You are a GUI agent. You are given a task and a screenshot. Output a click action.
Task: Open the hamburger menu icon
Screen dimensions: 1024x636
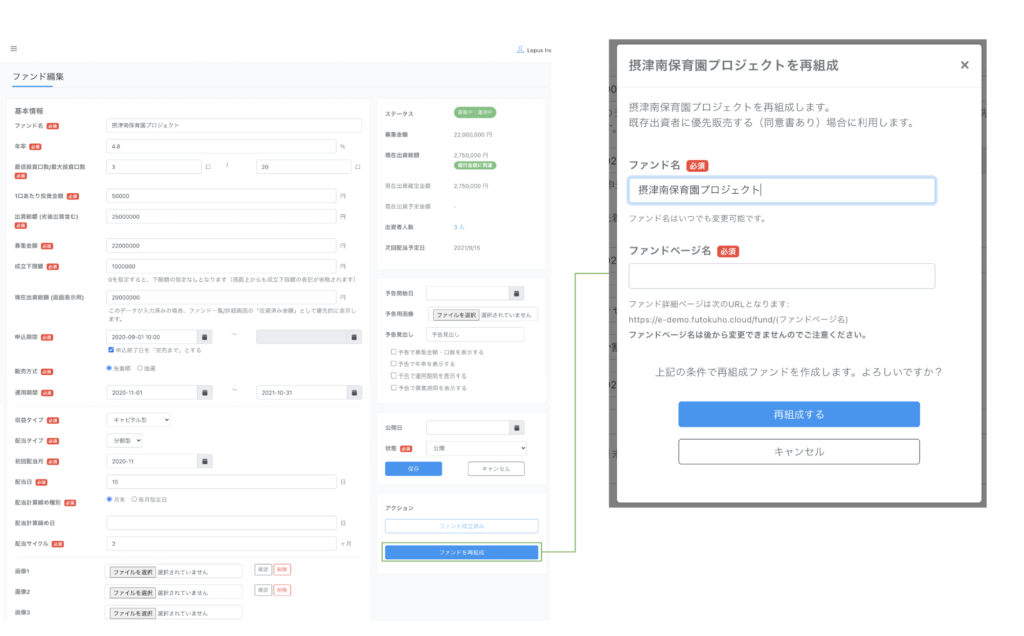tap(14, 48)
